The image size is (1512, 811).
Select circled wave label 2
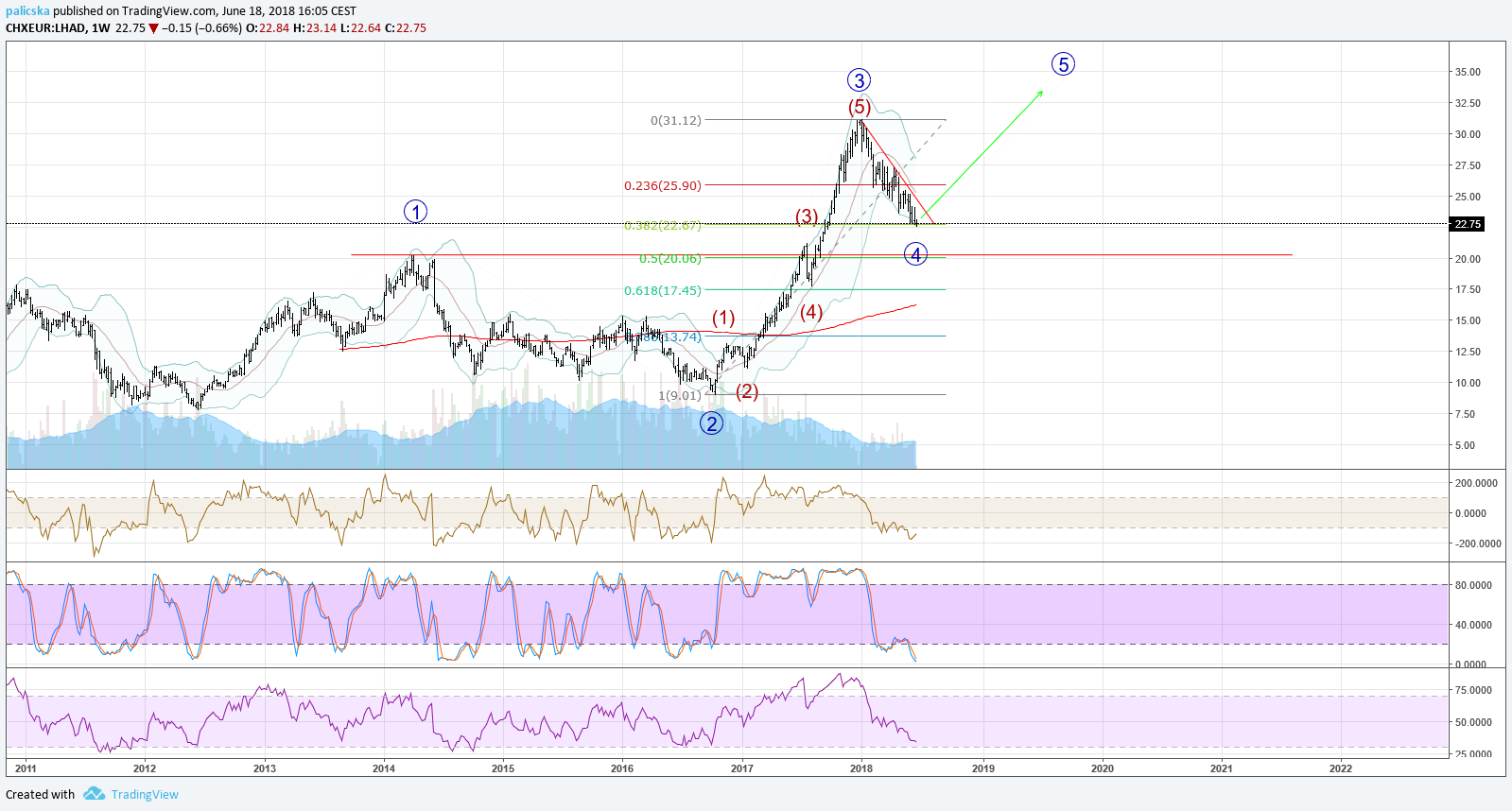[x=711, y=423]
